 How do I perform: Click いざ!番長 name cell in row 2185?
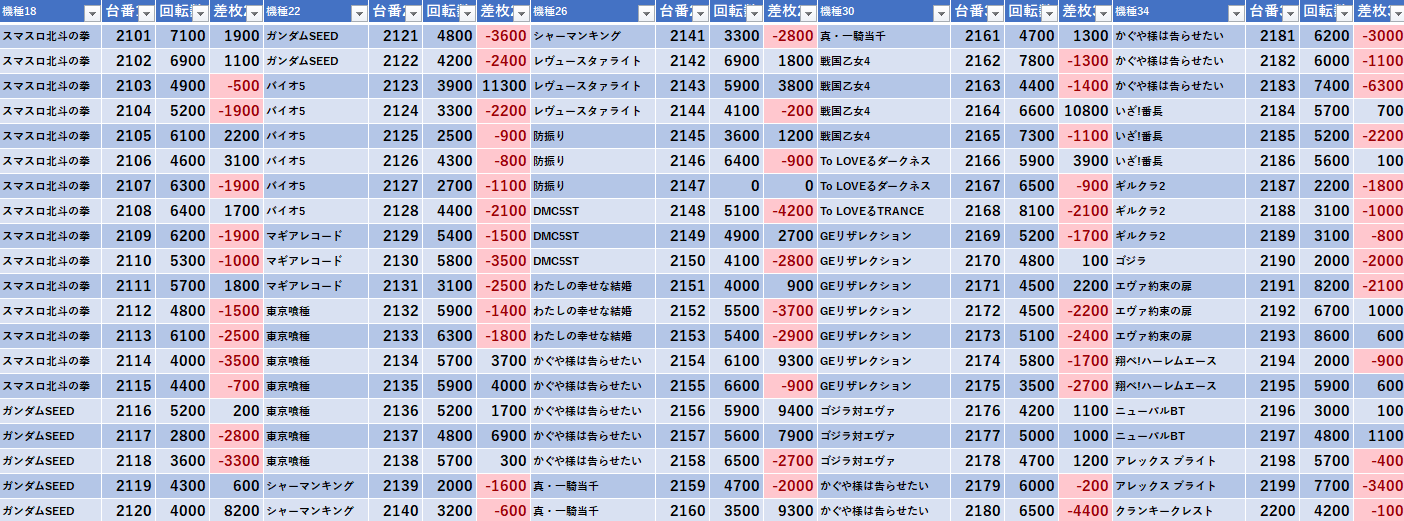tap(1179, 136)
